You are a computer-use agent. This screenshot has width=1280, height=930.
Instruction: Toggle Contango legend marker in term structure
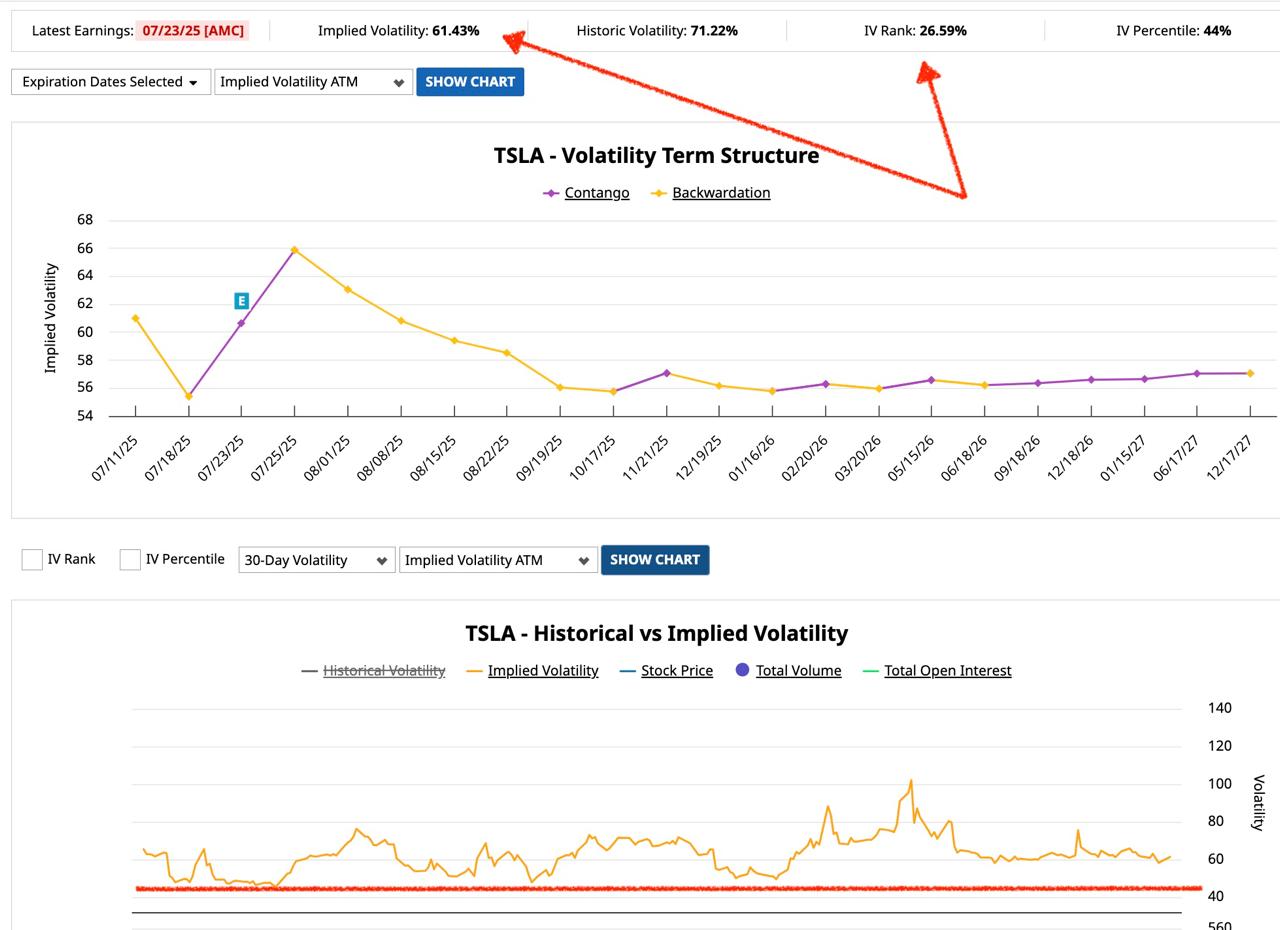coord(551,193)
